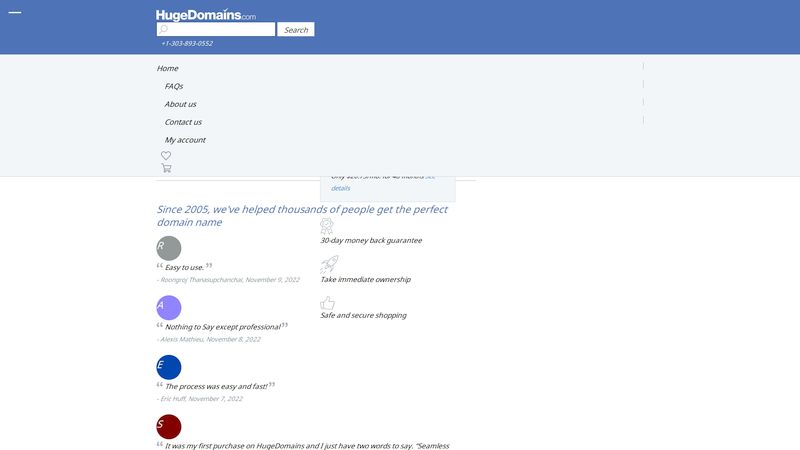
Task: Click the dark red S reviewer avatar
Action: (x=169, y=427)
